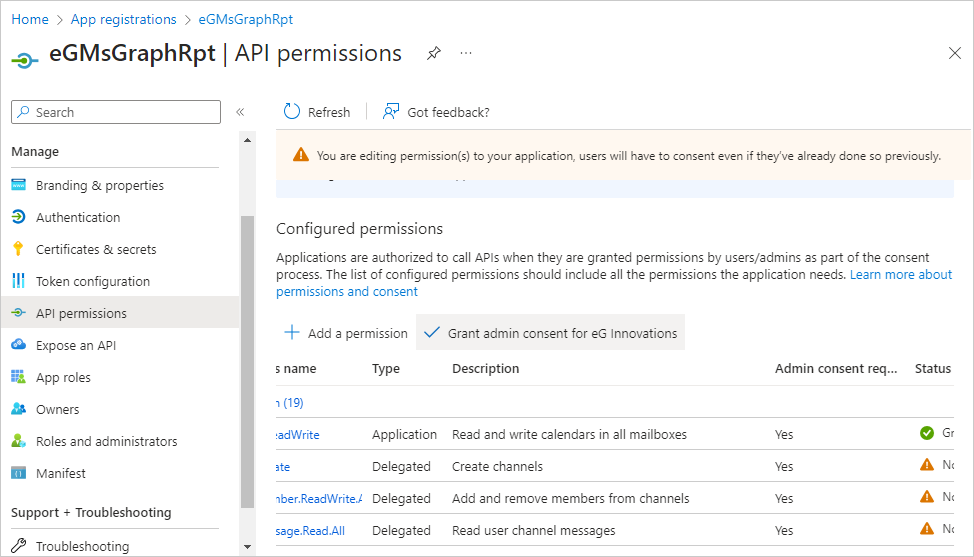Click the eGMsGraphRpt app icon by the title
Screen dimensions: 974x557
[25, 60]
